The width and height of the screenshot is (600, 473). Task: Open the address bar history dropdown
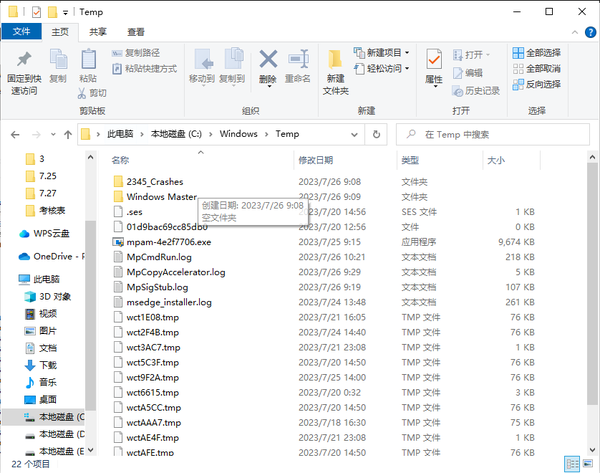(x=354, y=135)
